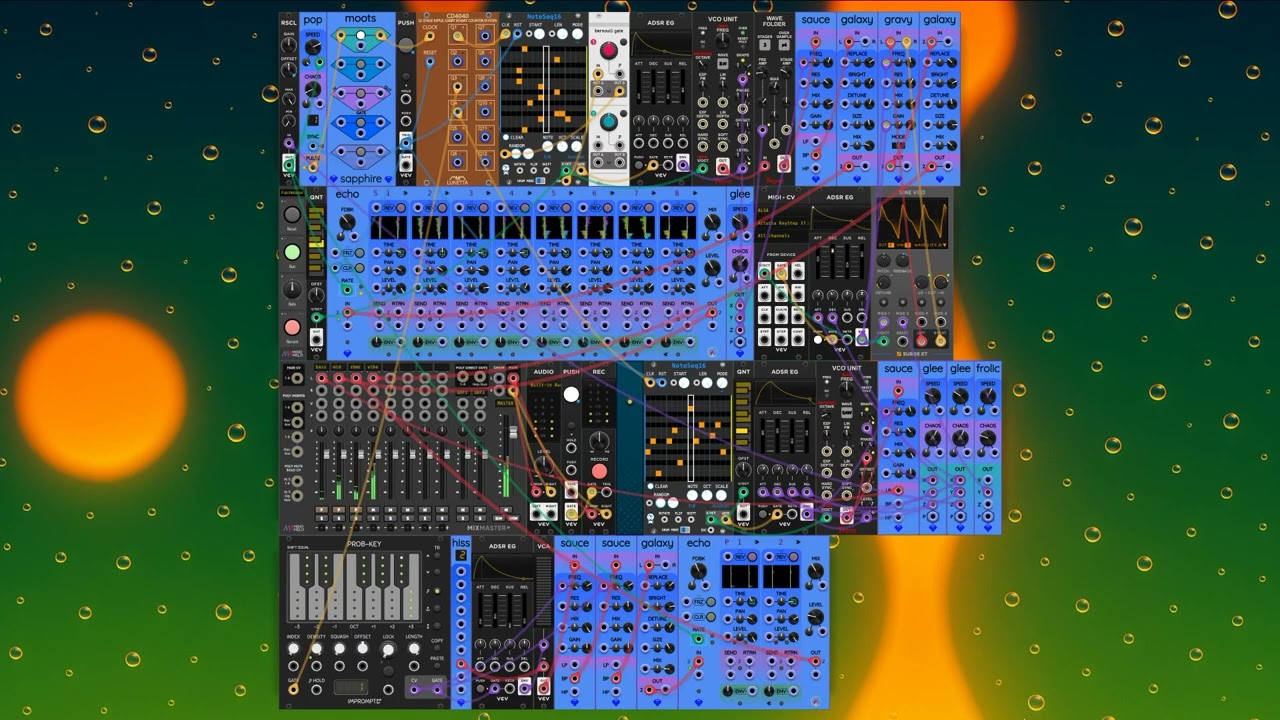Screen dimensions: 1280x720
Task: Toggle the MODE switch on gravy module
Action: [898, 145]
